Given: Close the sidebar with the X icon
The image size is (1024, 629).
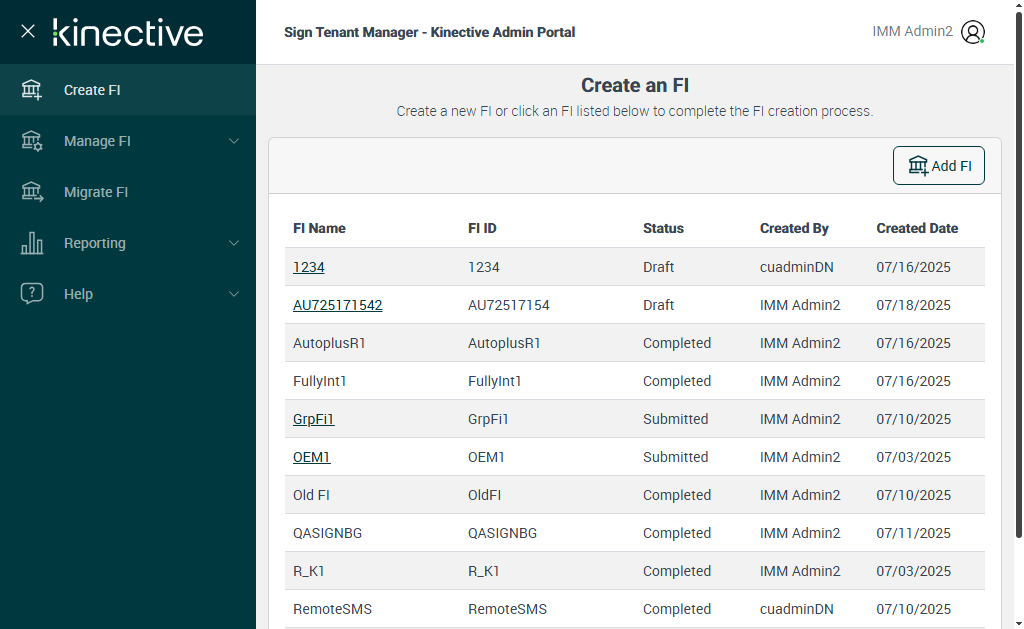Looking at the screenshot, I should (28, 31).
